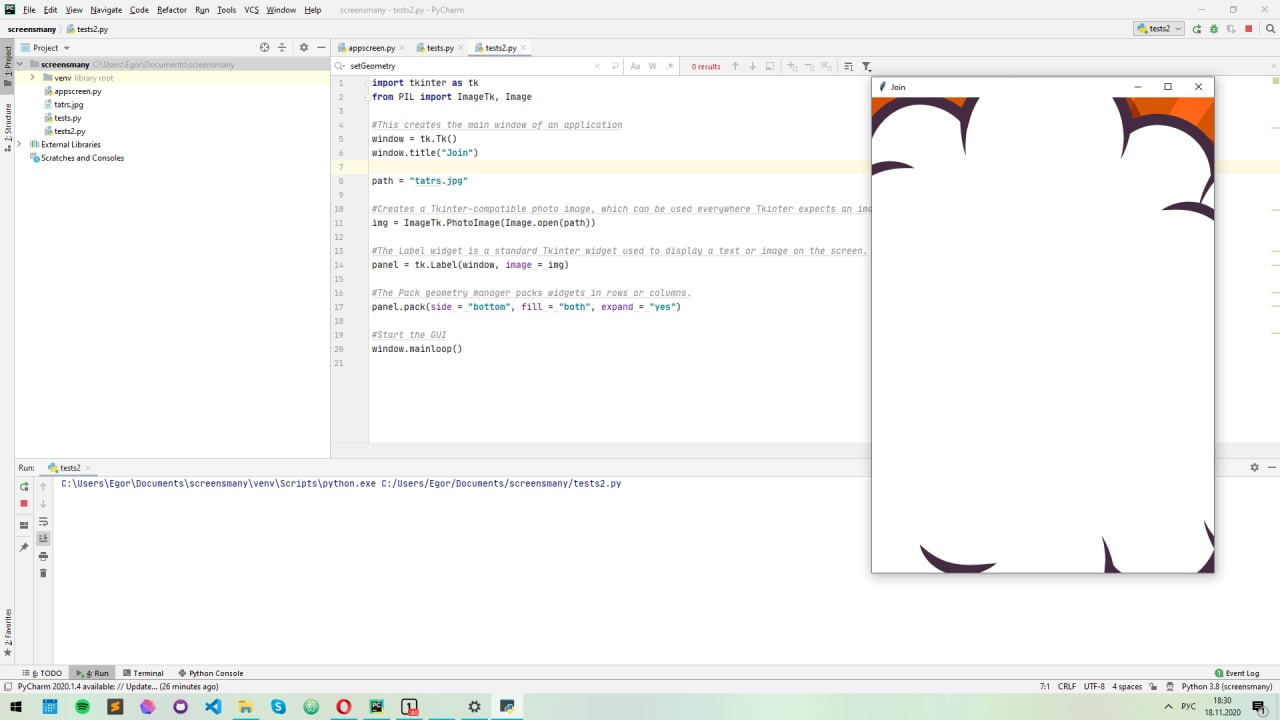Click Restore Layout icon in Run panel

24,525
